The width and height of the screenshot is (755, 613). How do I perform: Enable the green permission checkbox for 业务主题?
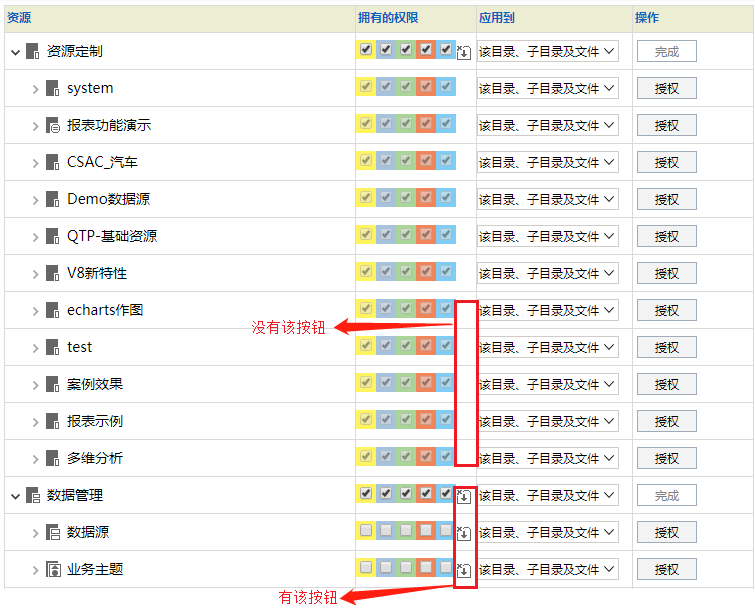pos(406,567)
